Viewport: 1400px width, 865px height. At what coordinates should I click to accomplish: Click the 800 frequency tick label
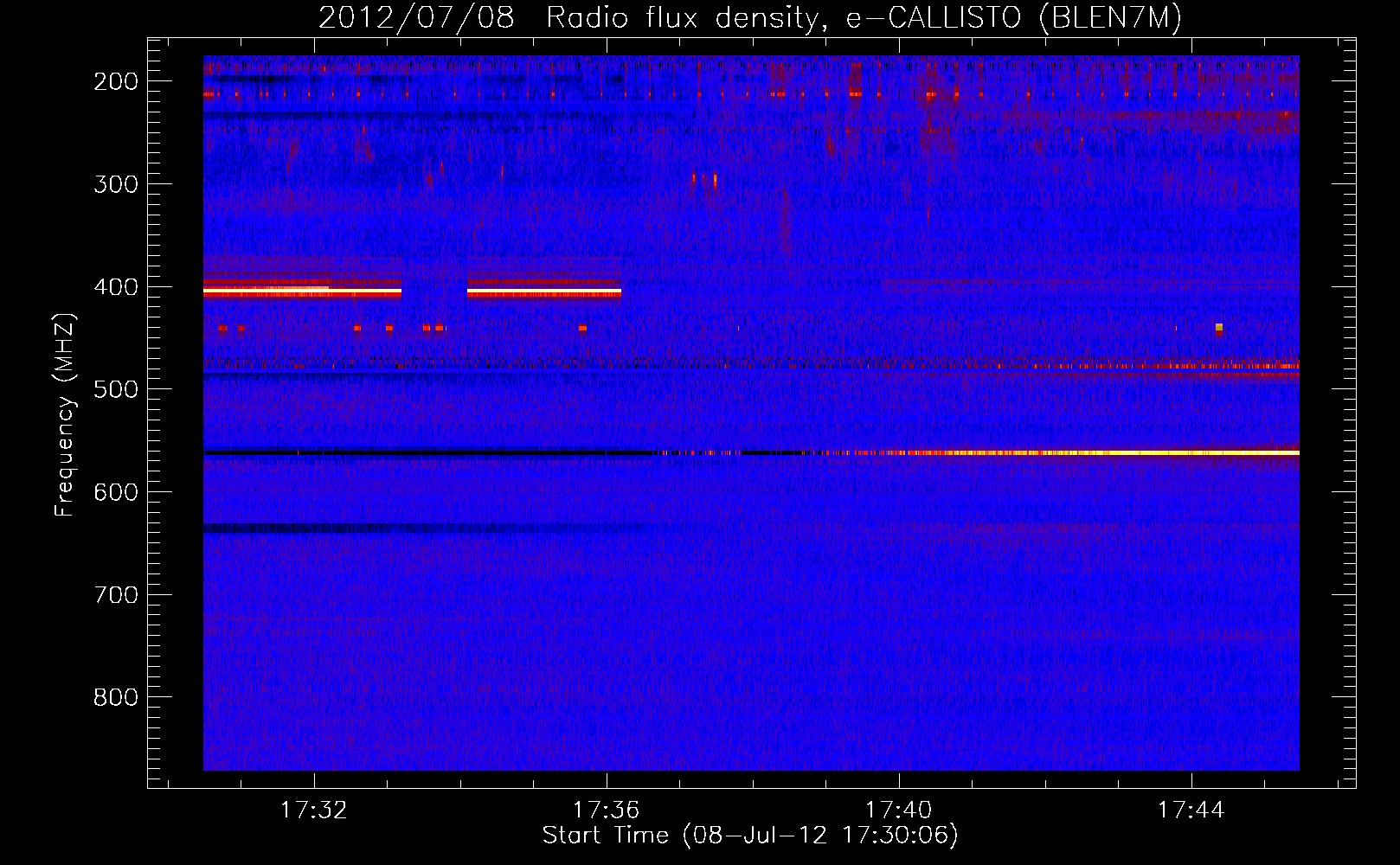point(116,697)
